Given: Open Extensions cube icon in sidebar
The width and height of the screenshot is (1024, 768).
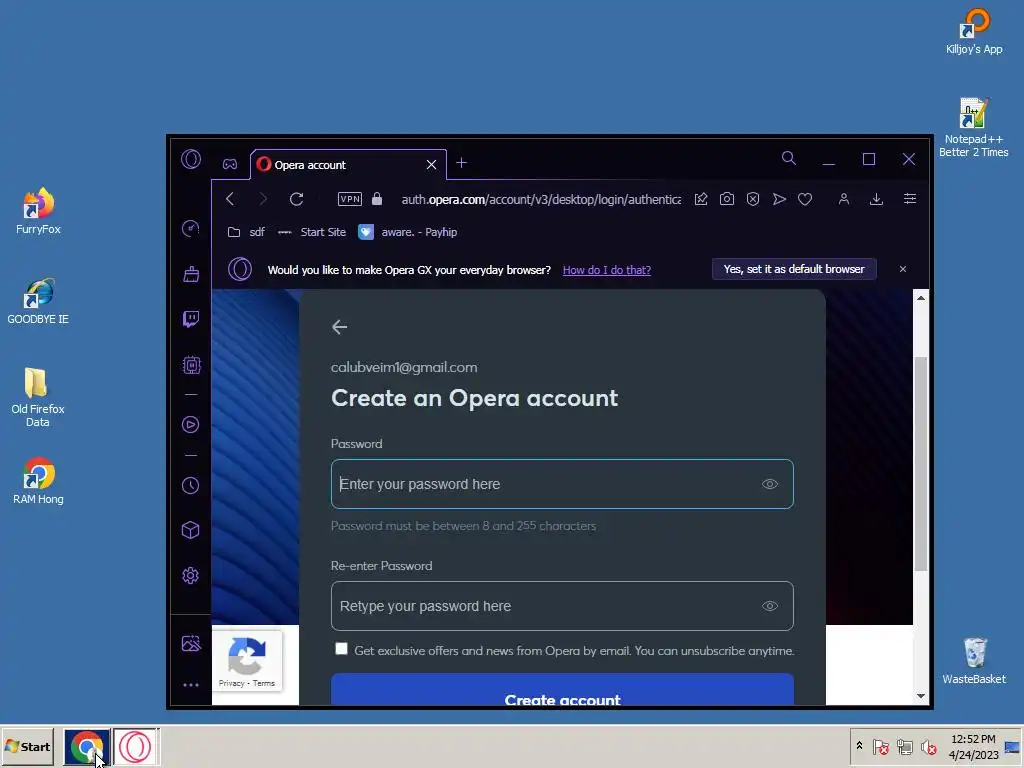Looking at the screenshot, I should click(191, 530).
